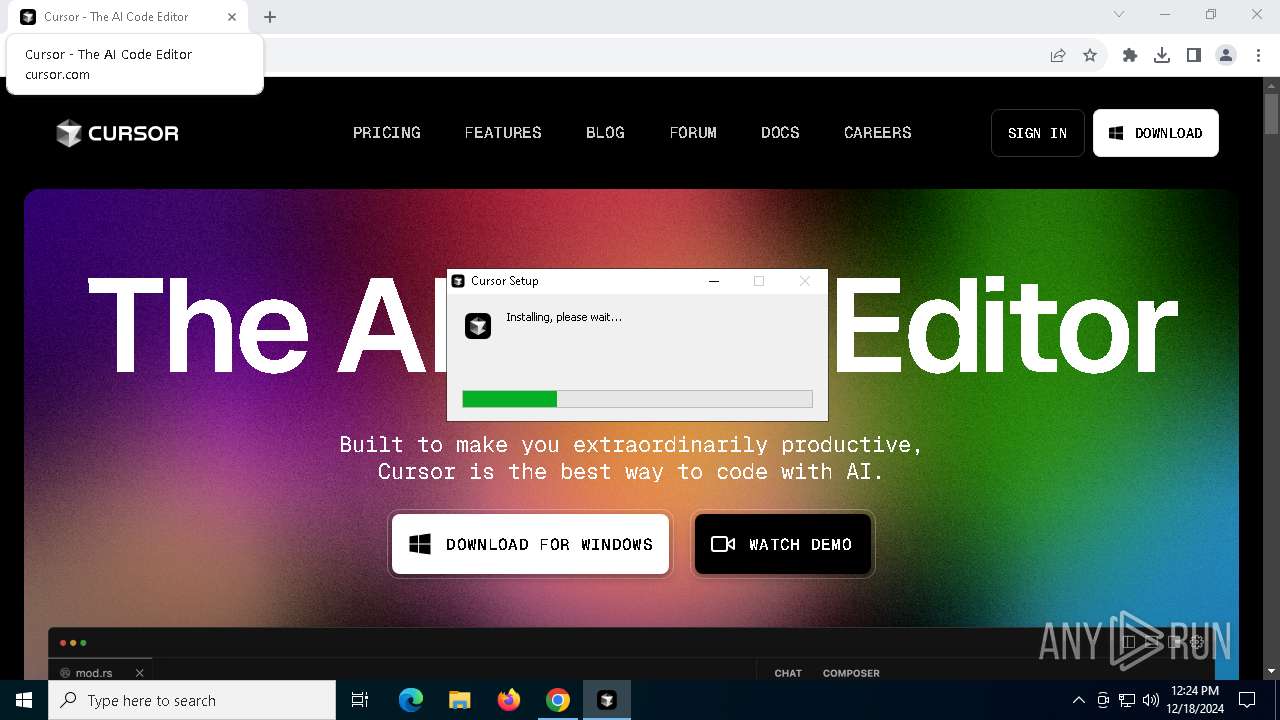
Task: Click the Cursor logo in site header
Action: tap(117, 133)
